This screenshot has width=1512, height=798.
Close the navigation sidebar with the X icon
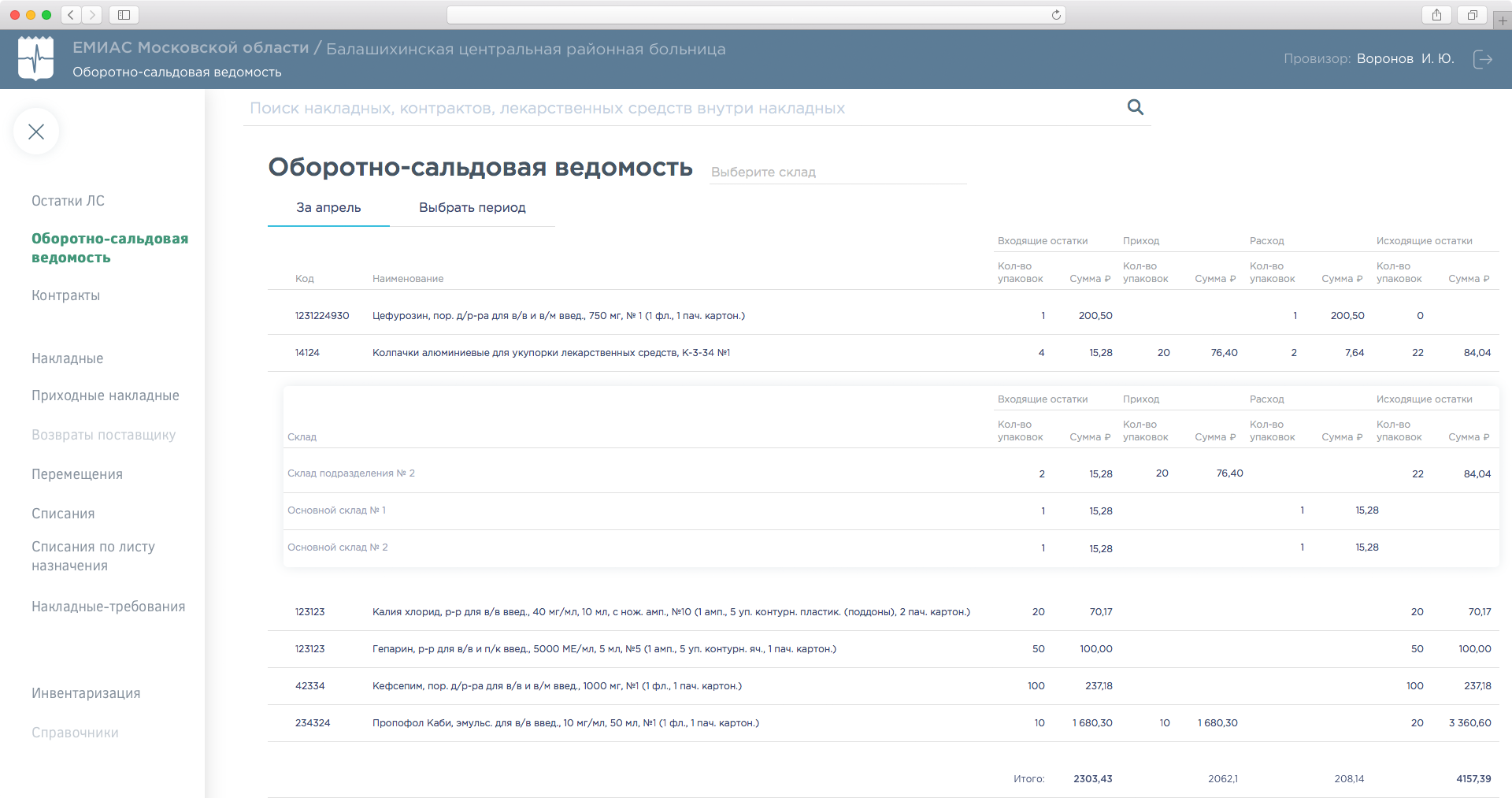pyautogui.click(x=35, y=132)
